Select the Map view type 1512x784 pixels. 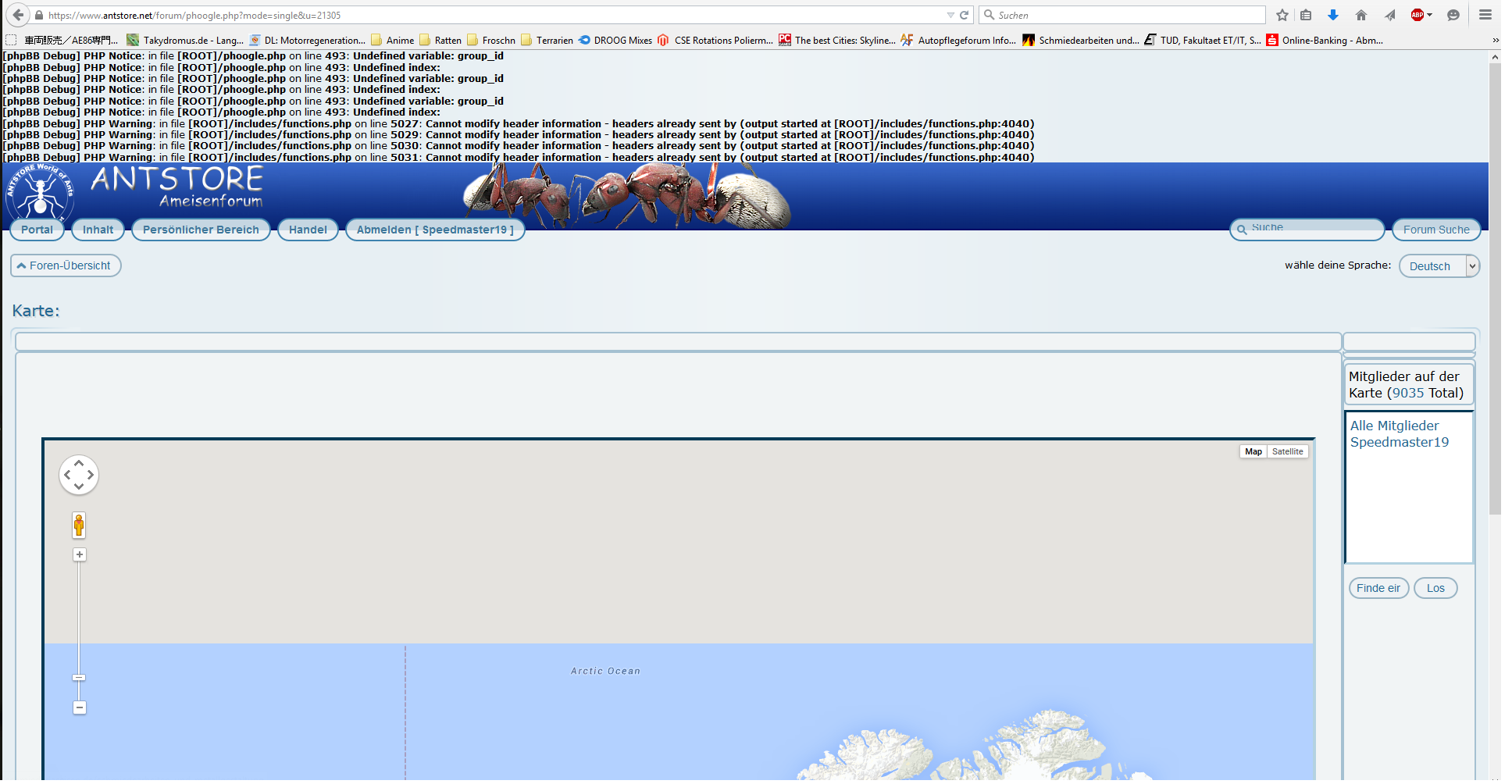(x=1253, y=451)
